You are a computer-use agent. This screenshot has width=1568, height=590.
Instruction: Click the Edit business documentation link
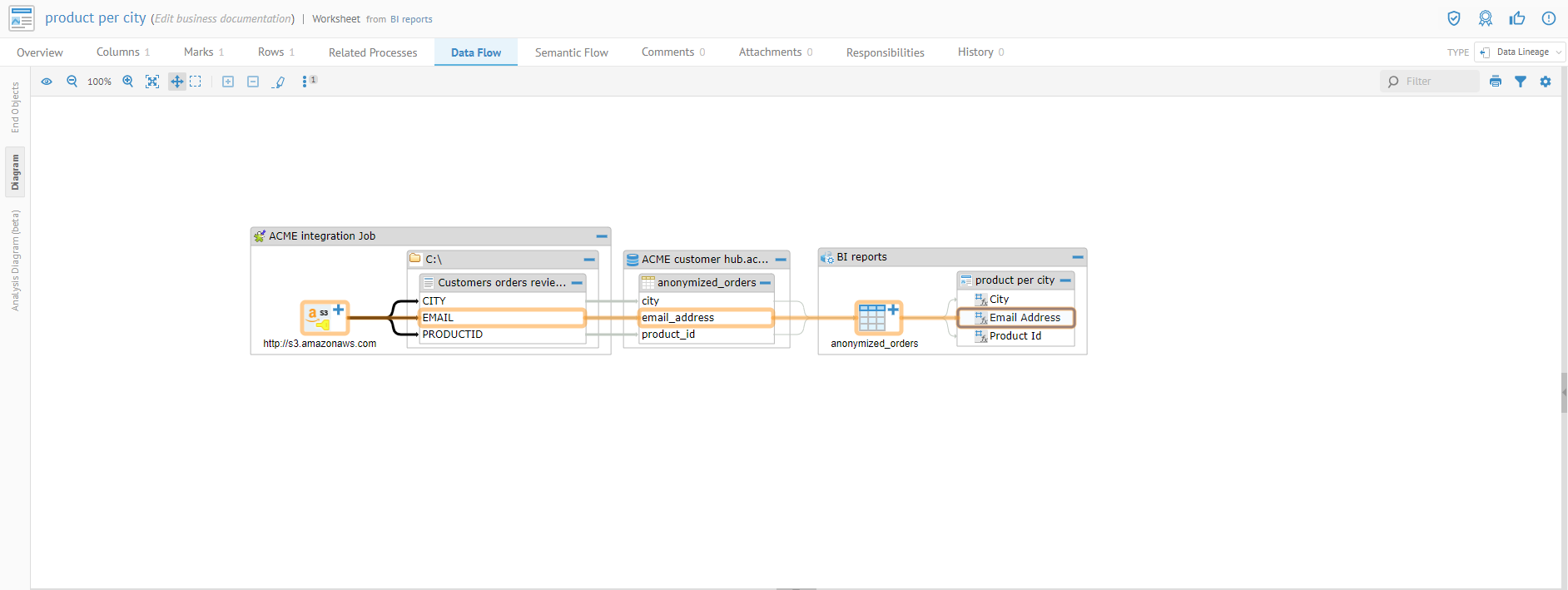click(x=223, y=18)
